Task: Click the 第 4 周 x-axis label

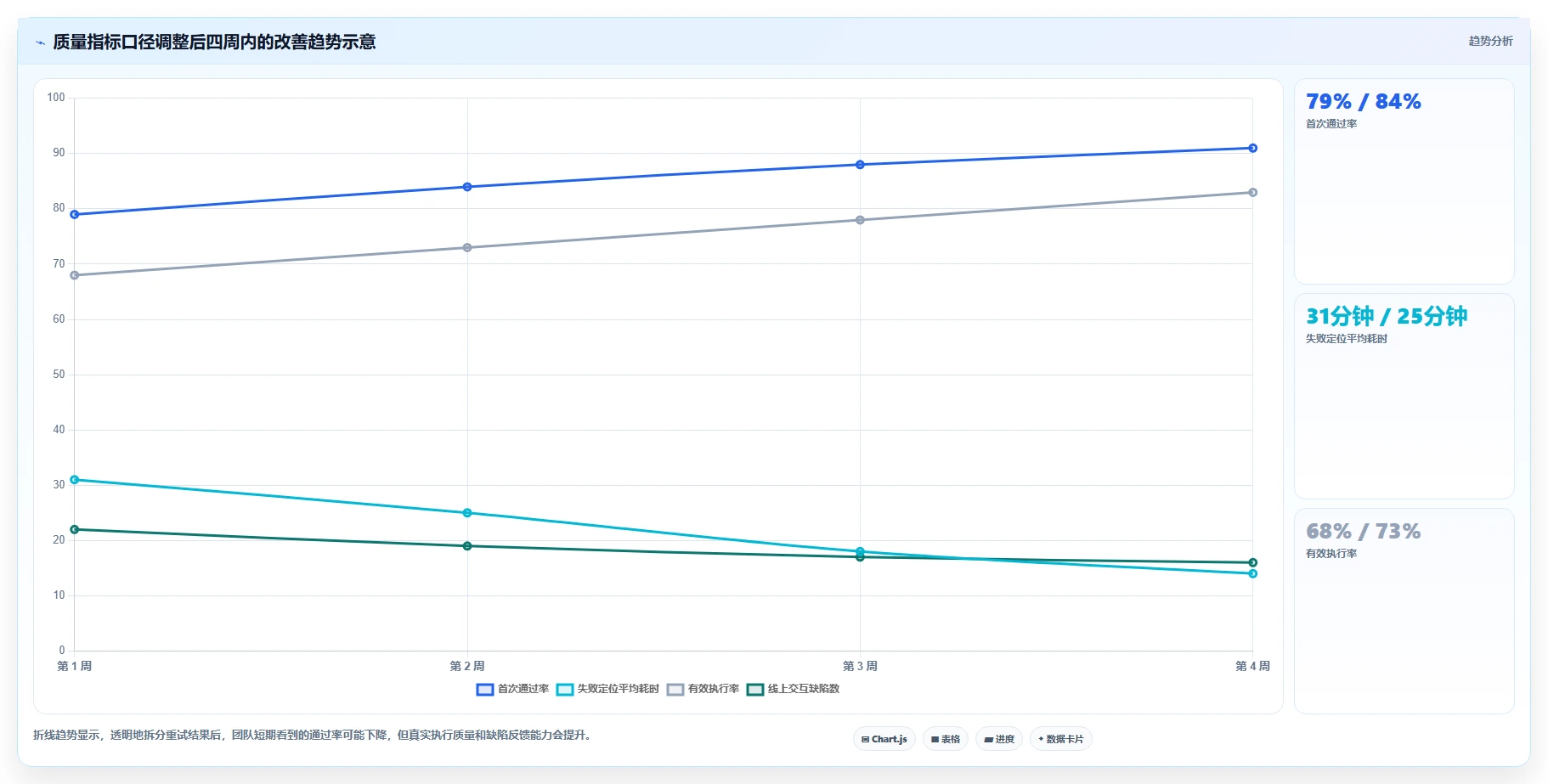Action: [1252, 666]
